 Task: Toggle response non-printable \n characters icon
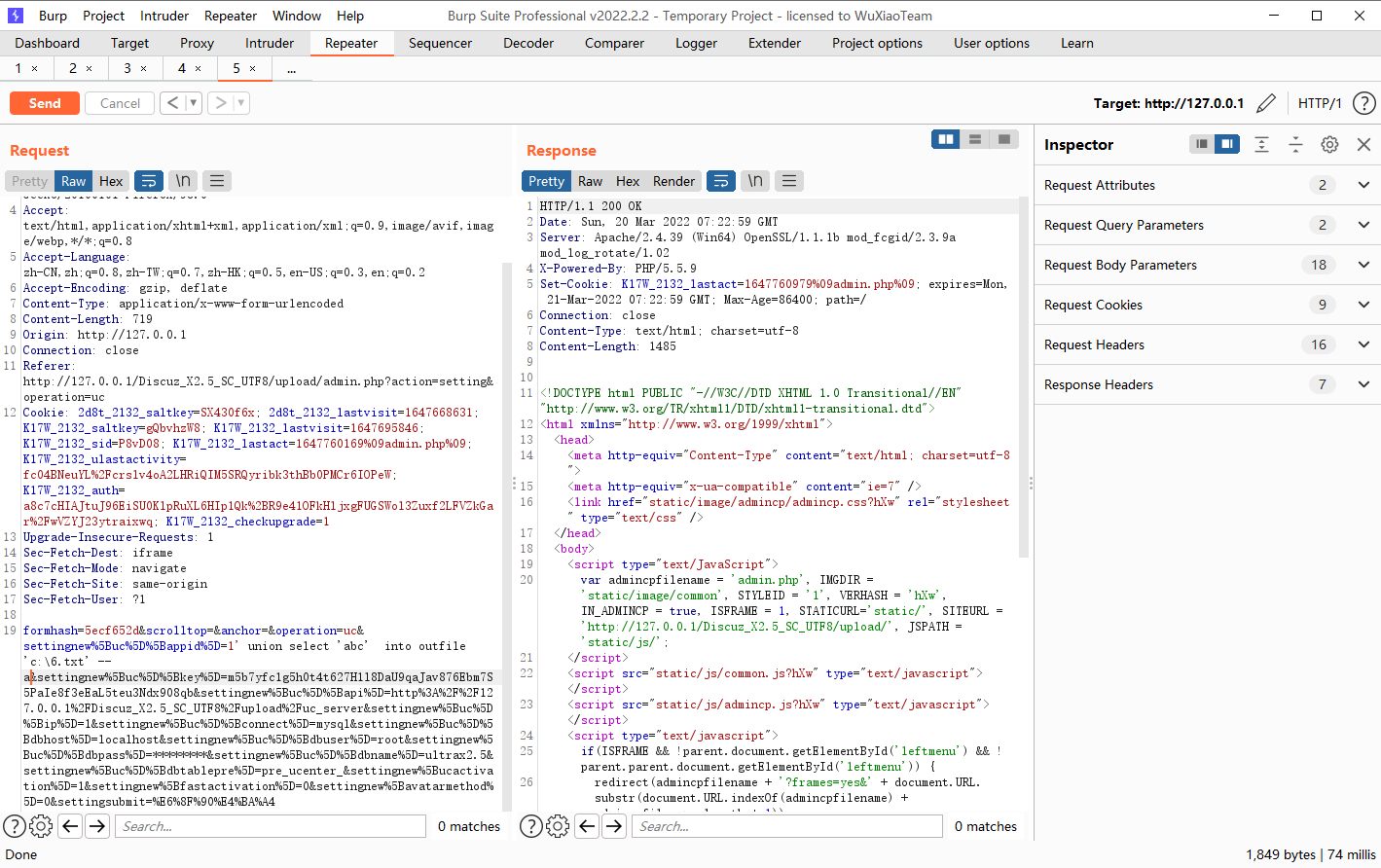point(755,181)
